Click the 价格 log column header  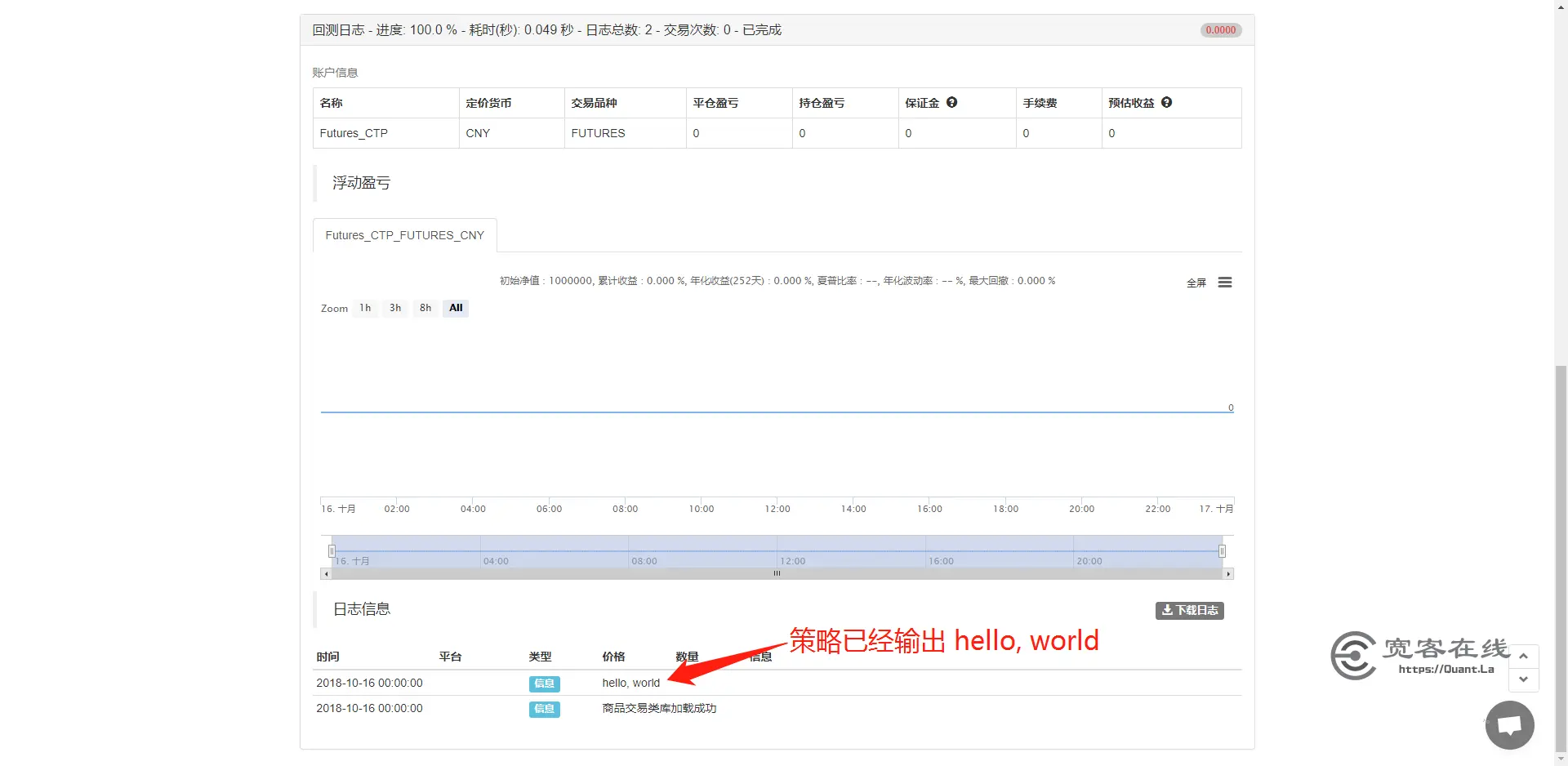click(613, 657)
